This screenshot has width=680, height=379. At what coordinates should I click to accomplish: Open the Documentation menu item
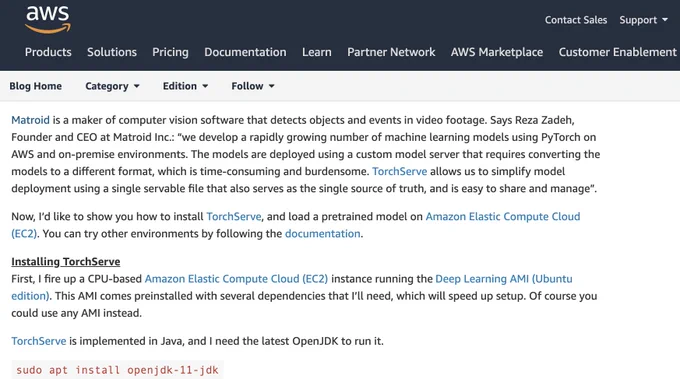[245, 52]
